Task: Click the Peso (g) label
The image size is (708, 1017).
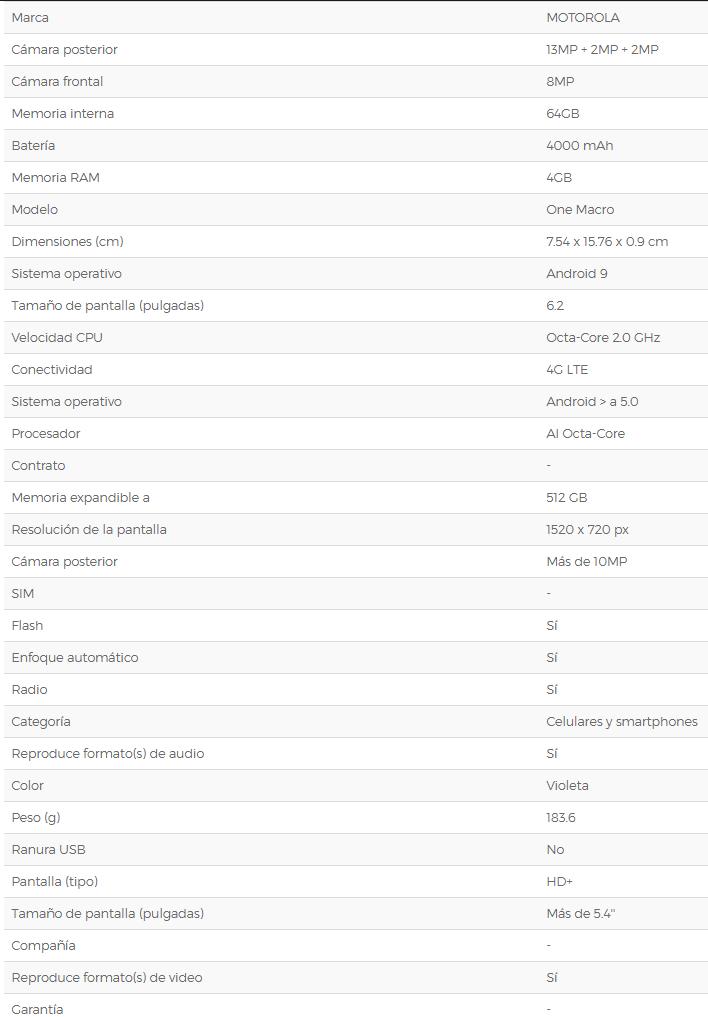Action: (36, 817)
